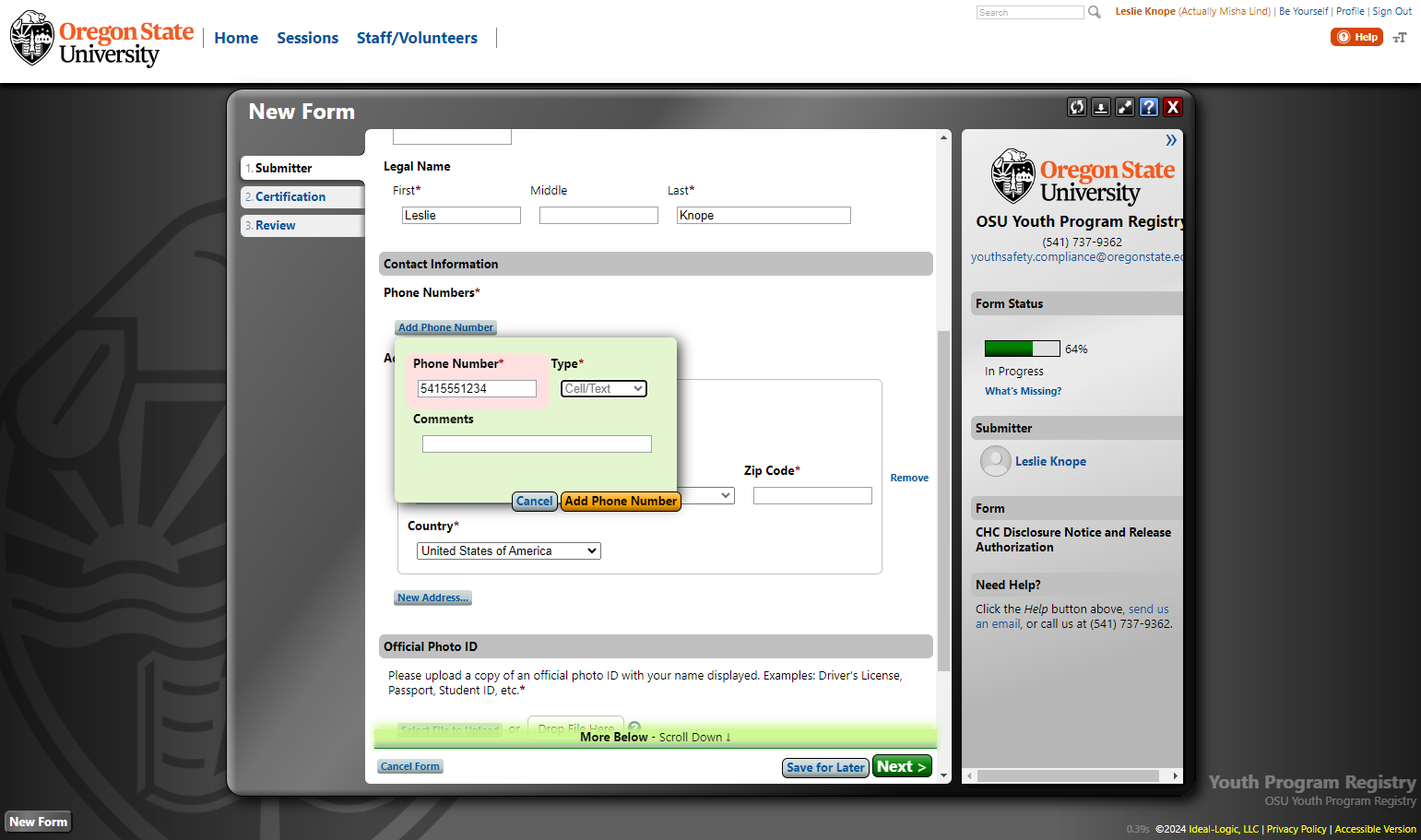Screen dimensions: 1421x840
Task: Click Leslie Knope's avatar in Submitter panel
Action: pos(996,461)
